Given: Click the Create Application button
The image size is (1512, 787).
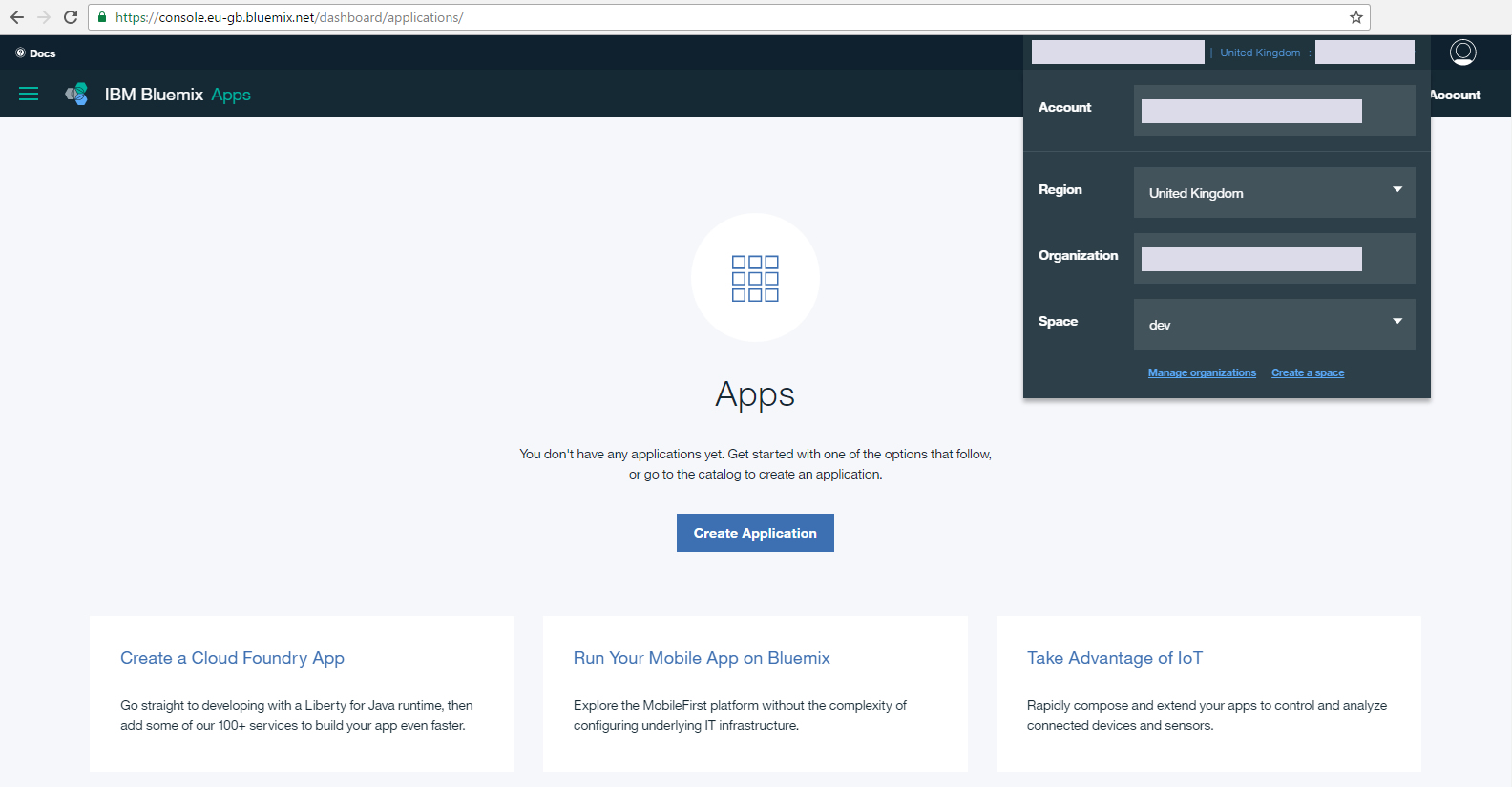Looking at the screenshot, I should pyautogui.click(x=755, y=533).
